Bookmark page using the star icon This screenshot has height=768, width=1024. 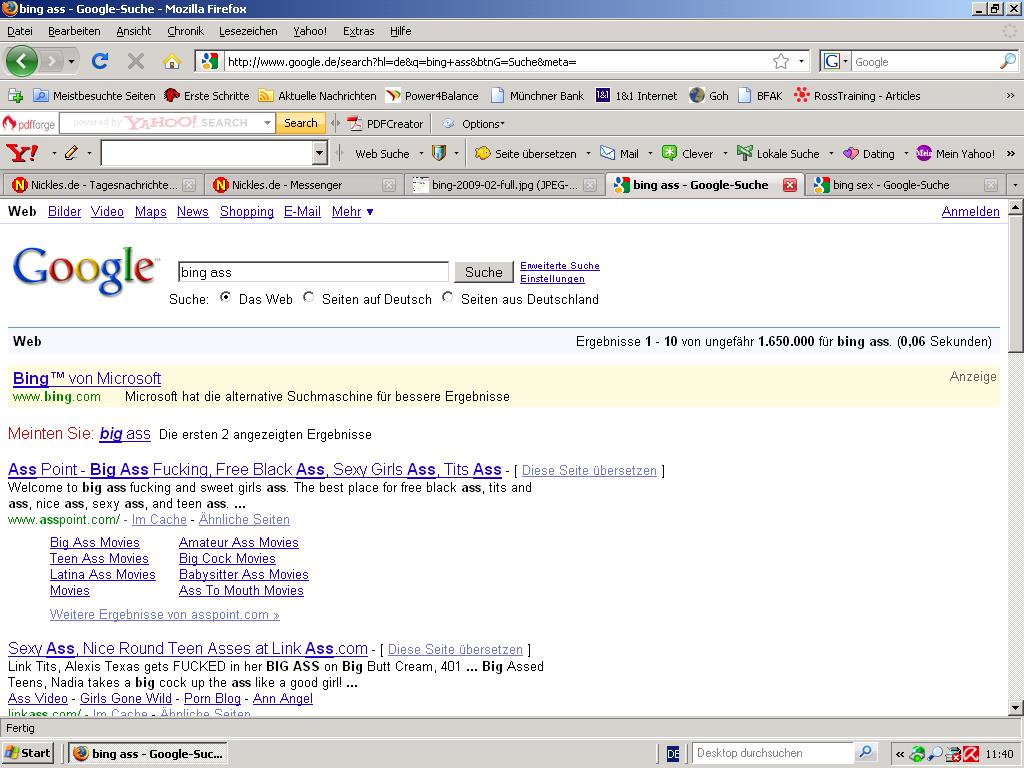coord(781,61)
